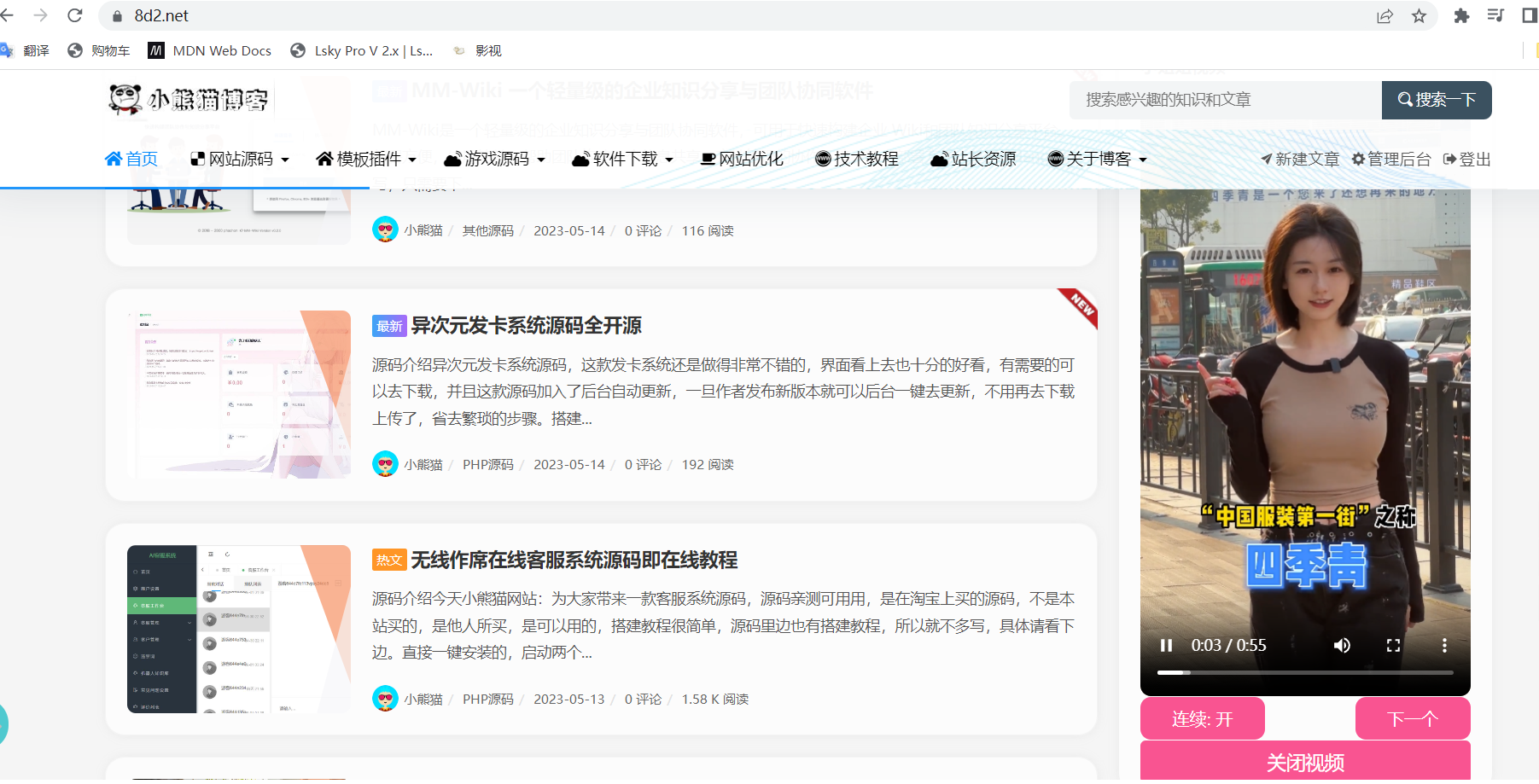Image resolution: width=1539 pixels, height=784 pixels.
Task: Open article 异次元发卡系统源码全开源
Action: tap(526, 325)
